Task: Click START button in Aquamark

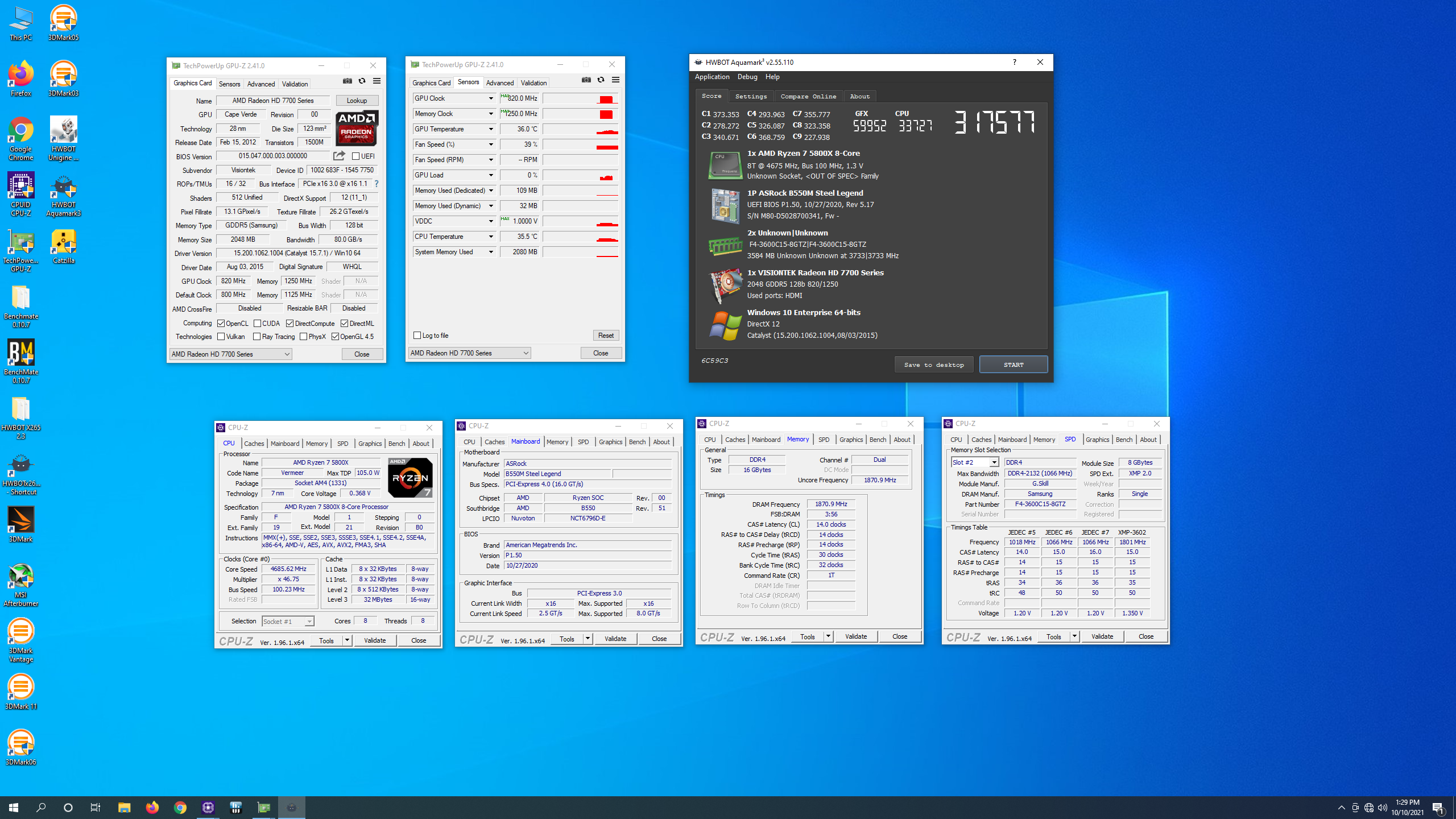Action: (1014, 365)
